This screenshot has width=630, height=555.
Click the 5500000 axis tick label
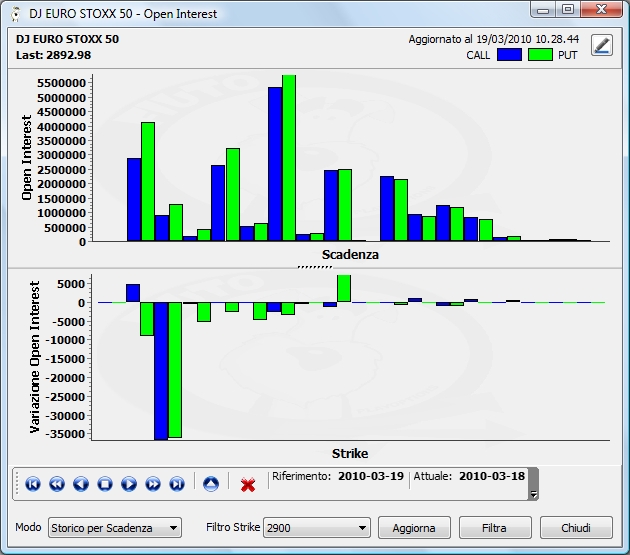click(x=61, y=83)
